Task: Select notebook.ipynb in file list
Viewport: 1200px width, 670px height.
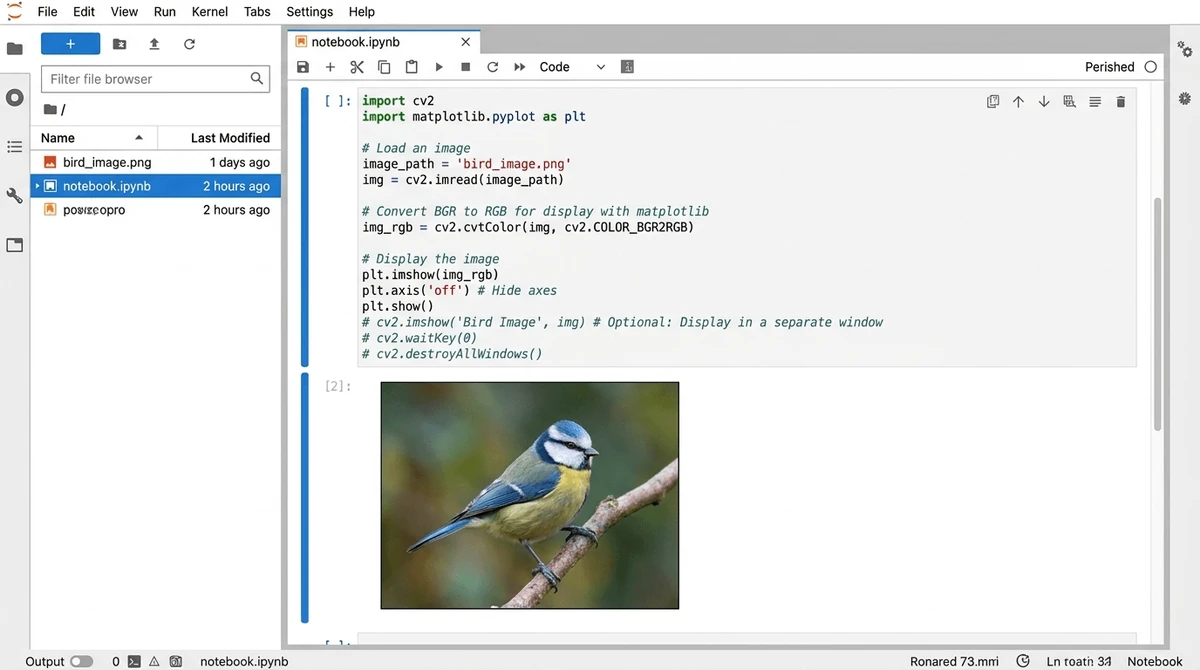Action: [x=155, y=186]
